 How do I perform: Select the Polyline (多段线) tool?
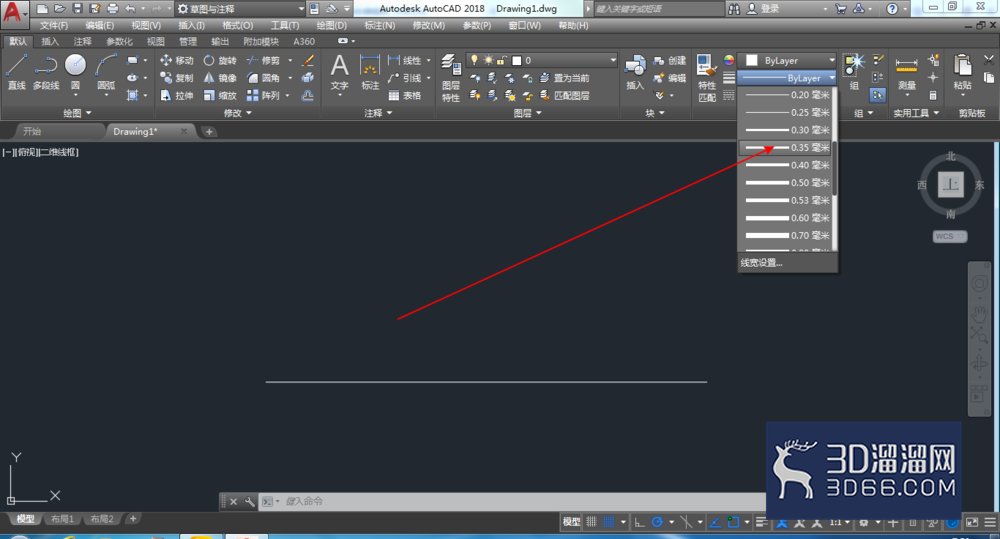[46, 72]
